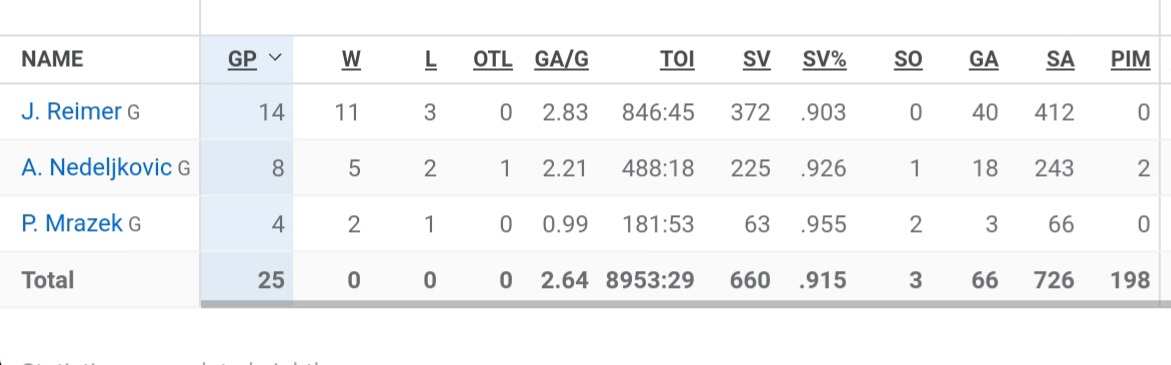Sort by GA column header
The width and height of the screenshot is (1171, 365).
pos(984,59)
